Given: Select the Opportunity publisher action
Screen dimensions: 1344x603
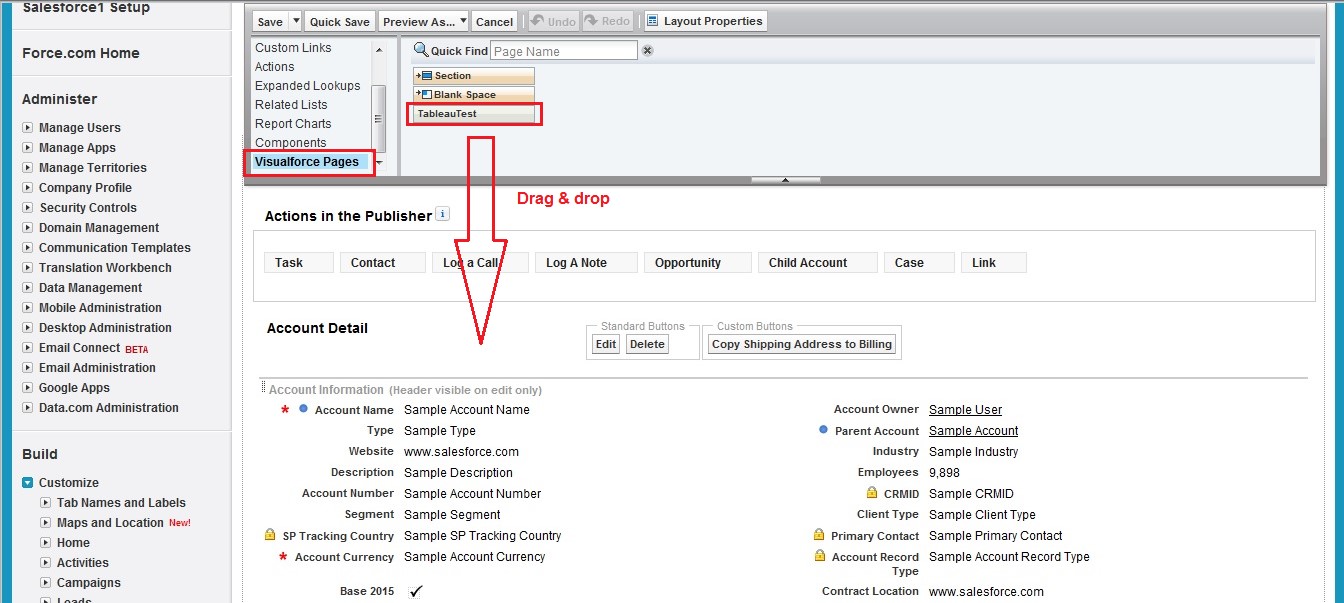Looking at the screenshot, I should click(x=698, y=262).
